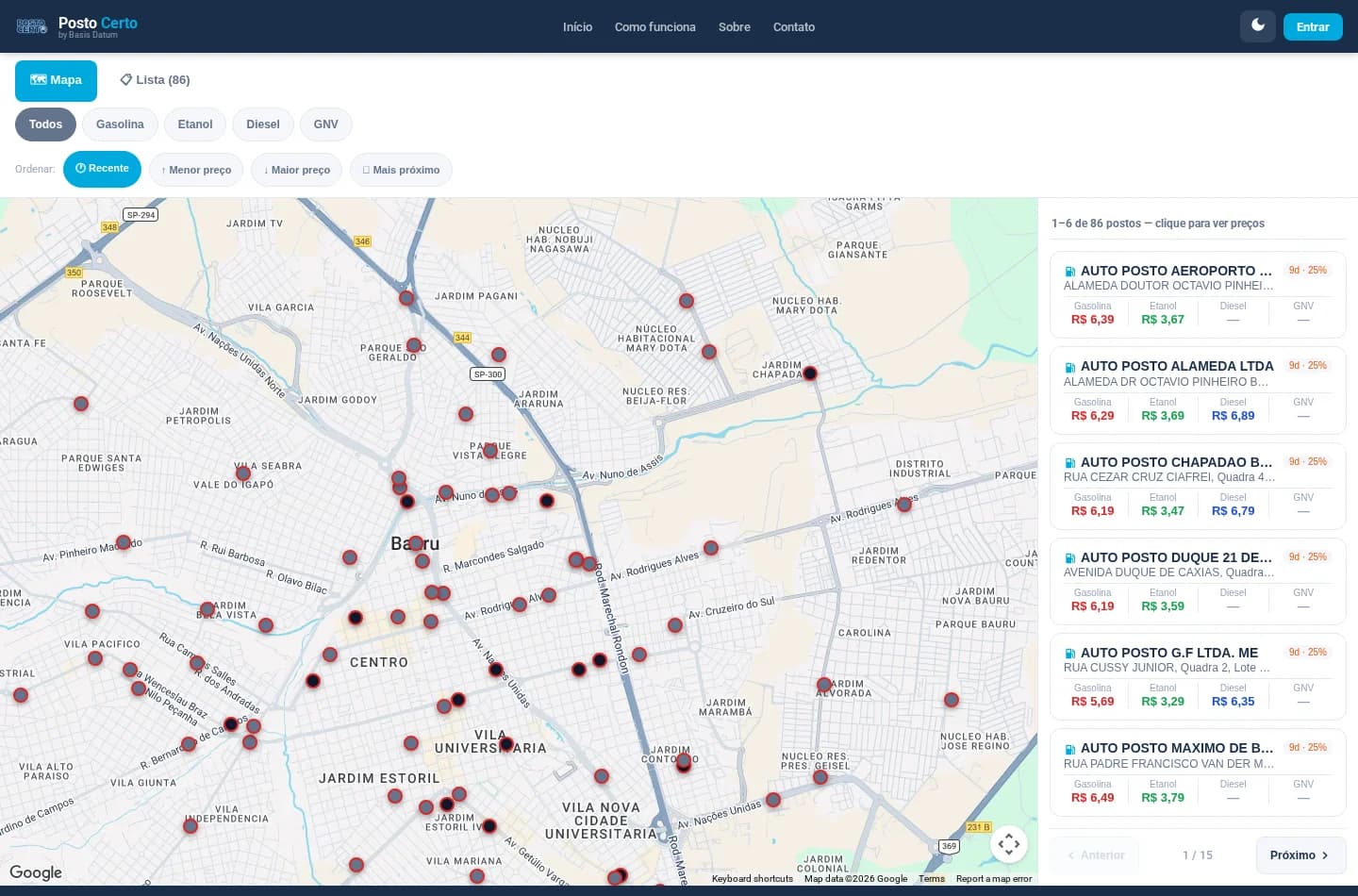
Task: Click fuel pump icon beside AUTO POSTO MAXIMO
Action: click(x=1070, y=749)
